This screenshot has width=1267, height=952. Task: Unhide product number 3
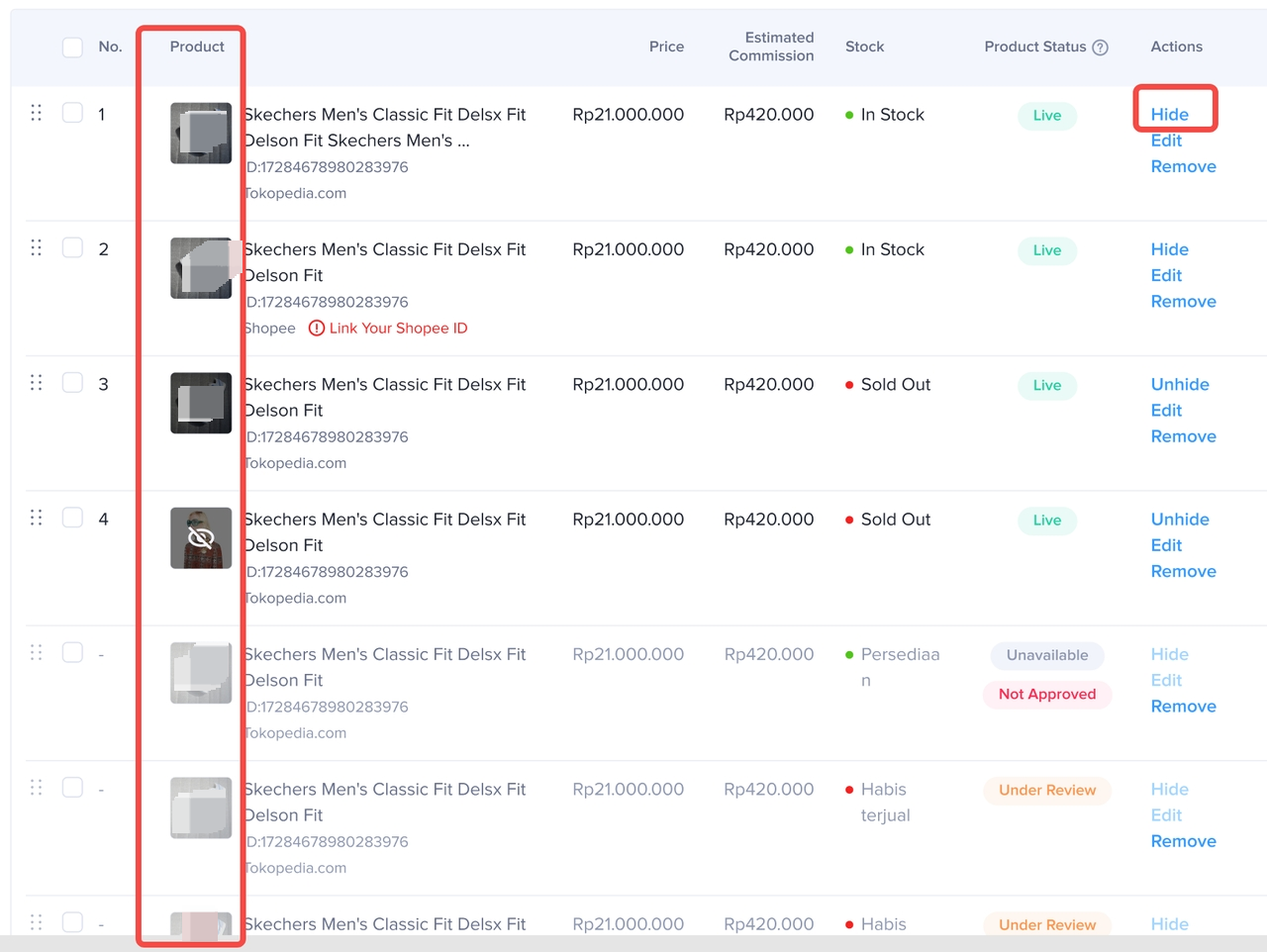point(1180,384)
